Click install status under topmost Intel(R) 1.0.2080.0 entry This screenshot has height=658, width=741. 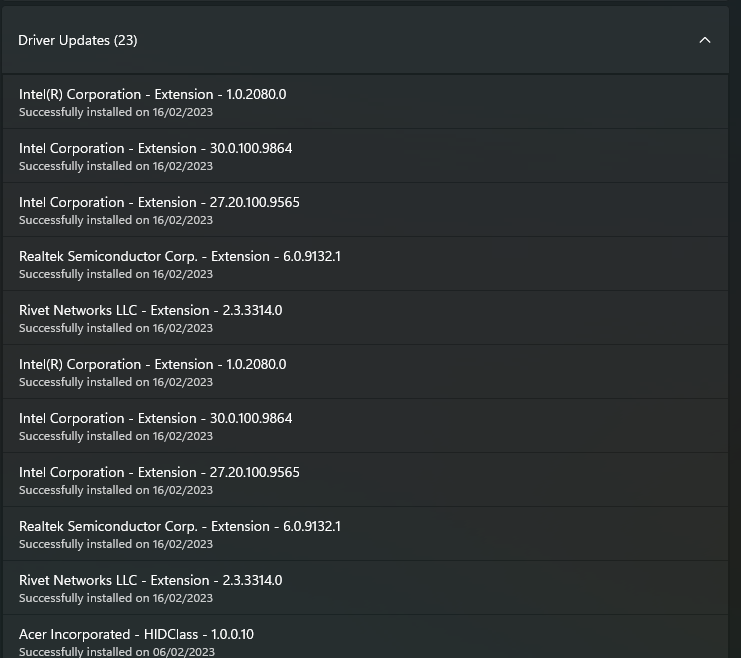tap(116, 112)
